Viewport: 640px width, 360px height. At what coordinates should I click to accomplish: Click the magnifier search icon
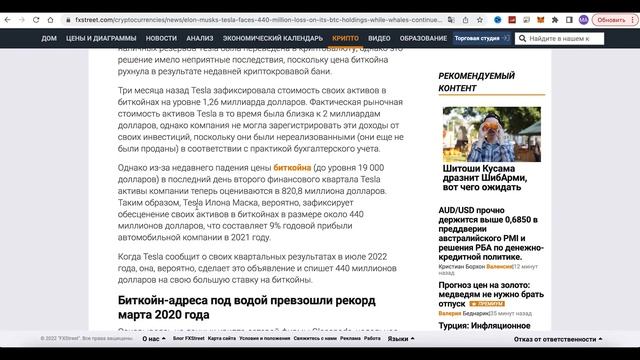(x=522, y=38)
